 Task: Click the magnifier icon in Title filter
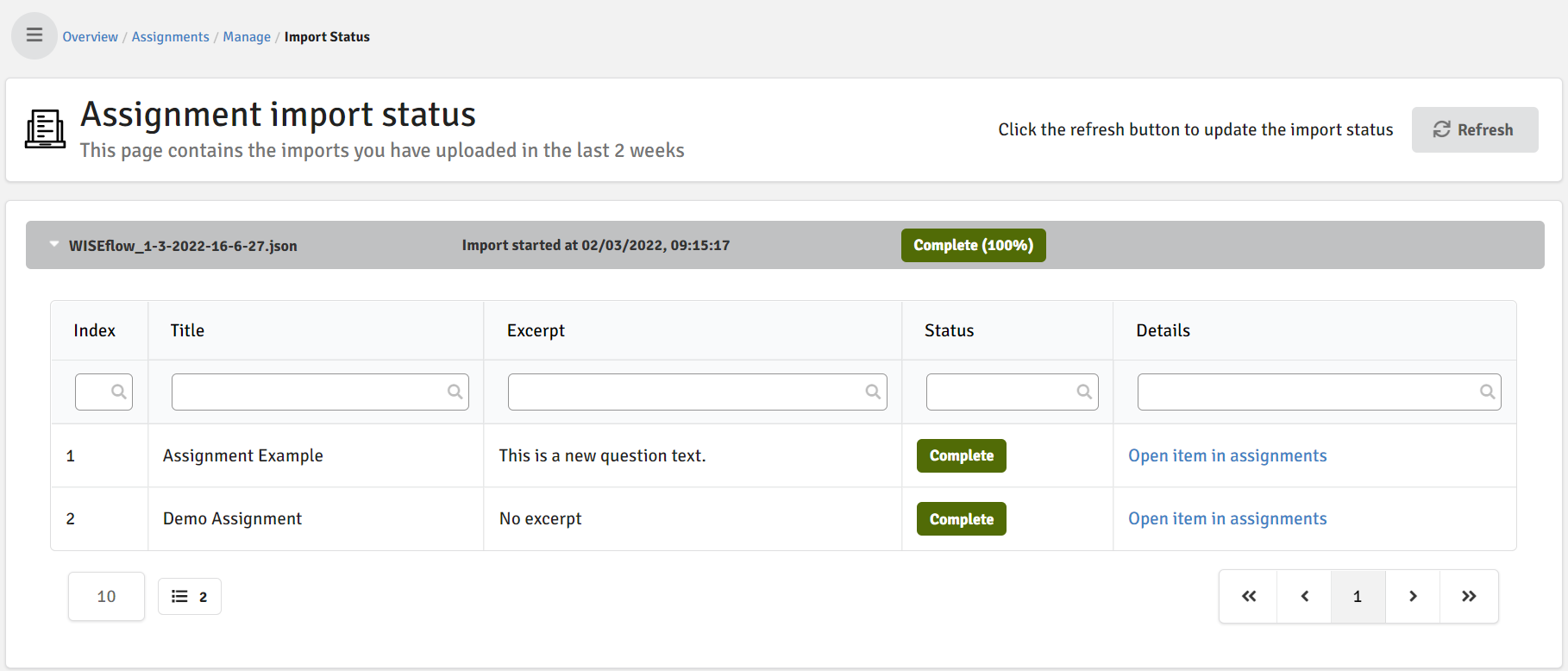pos(455,392)
